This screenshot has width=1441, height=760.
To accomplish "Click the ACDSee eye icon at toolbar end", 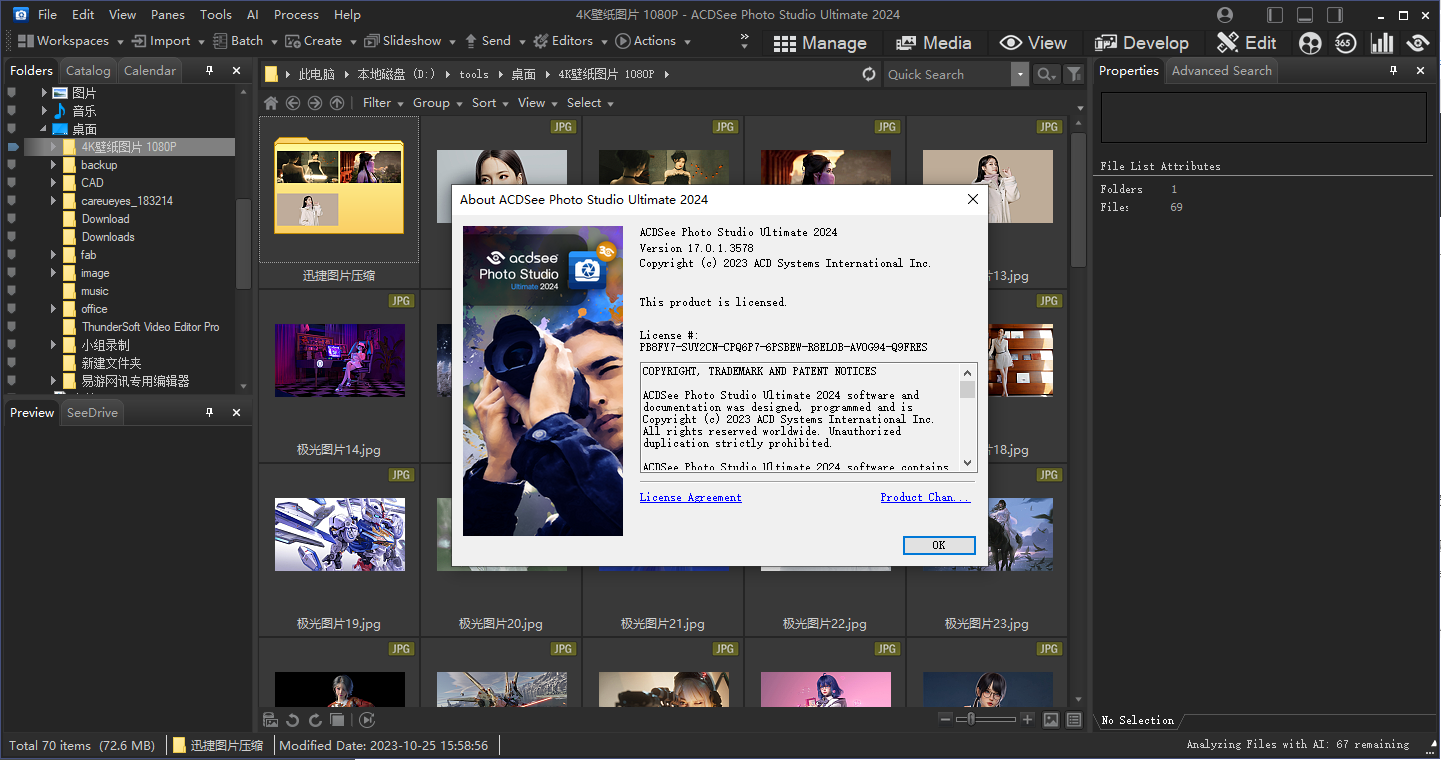I will tap(1418, 43).
